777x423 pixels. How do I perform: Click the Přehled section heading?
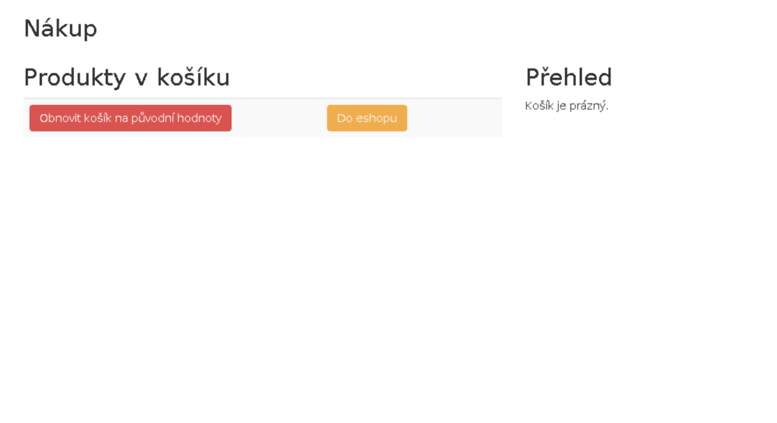pyautogui.click(x=569, y=77)
